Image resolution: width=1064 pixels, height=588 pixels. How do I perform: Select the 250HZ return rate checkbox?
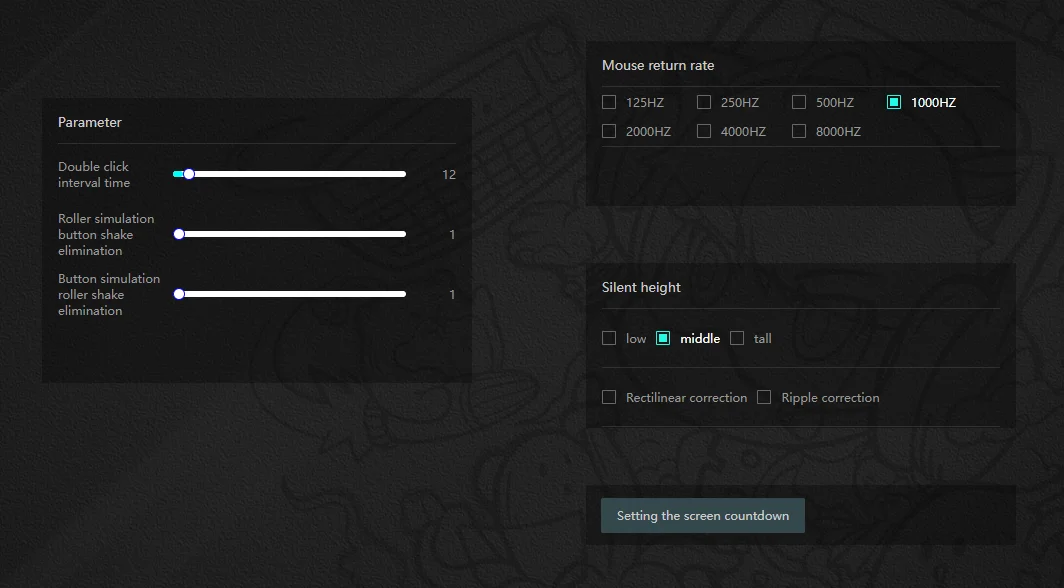coord(704,102)
